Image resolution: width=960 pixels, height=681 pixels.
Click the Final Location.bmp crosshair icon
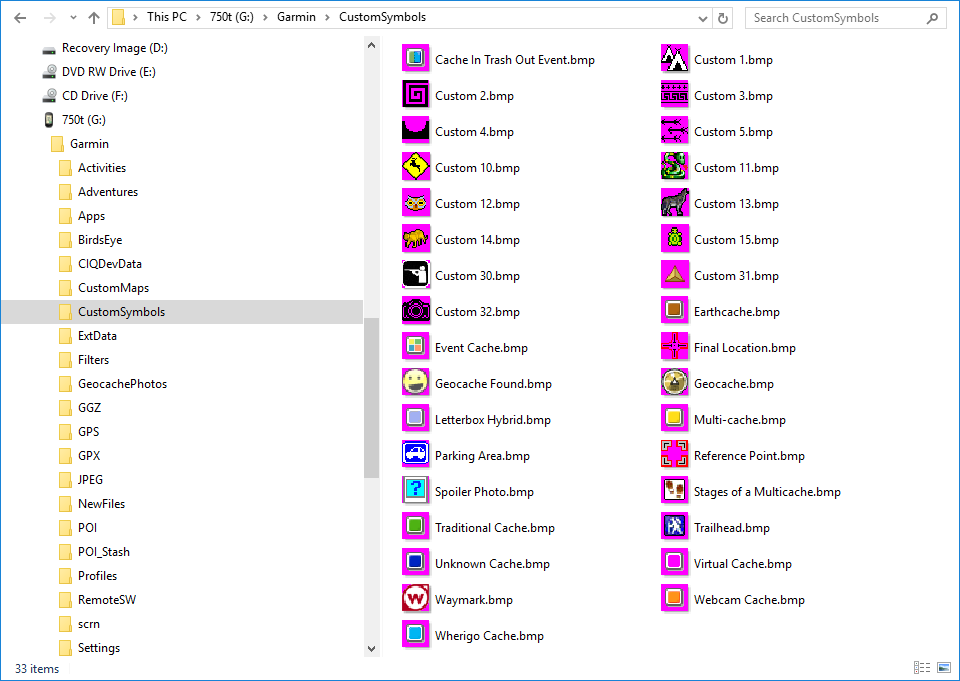pyautogui.click(x=675, y=347)
